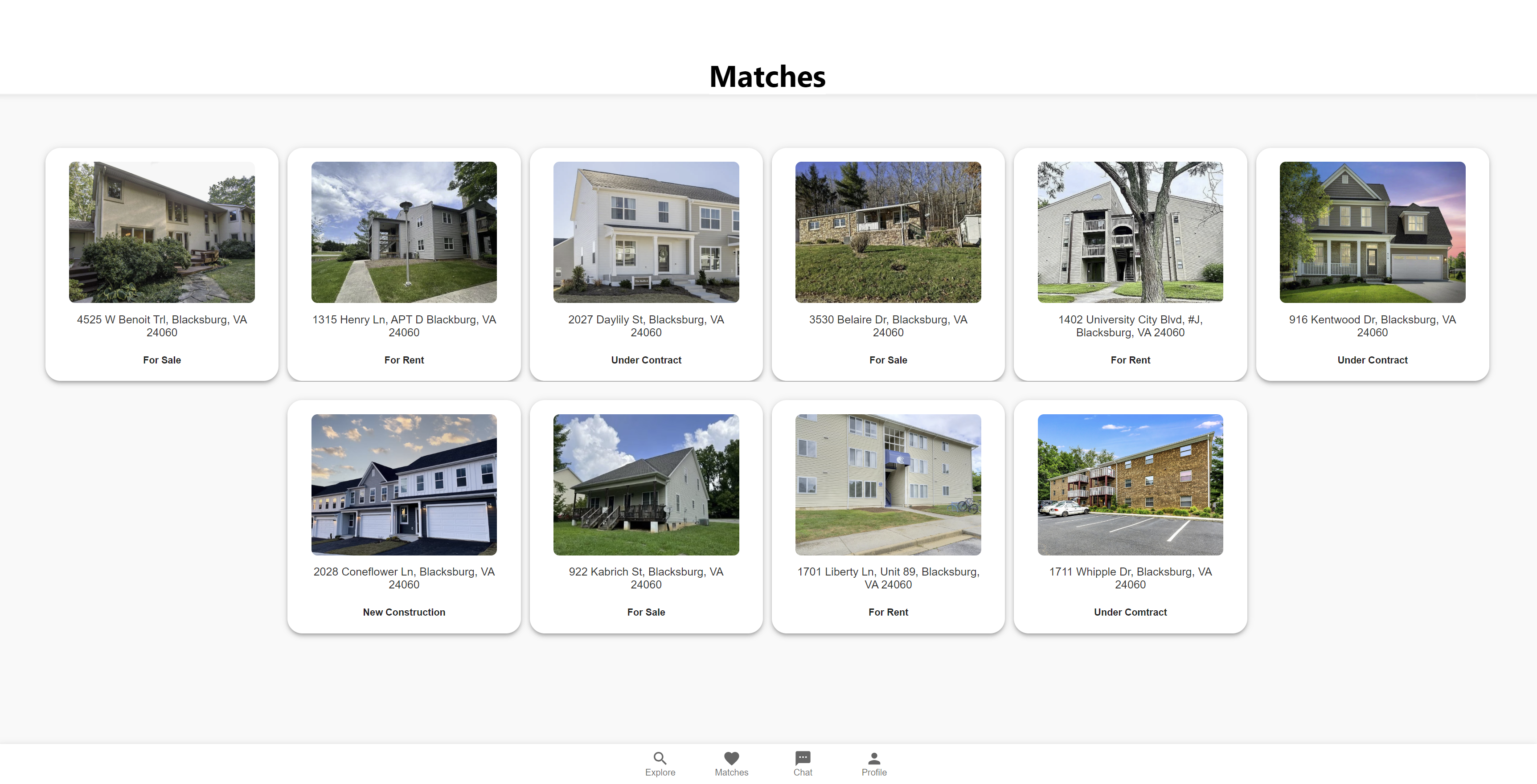Click the Matches page heading
The width and height of the screenshot is (1537, 784).
767,76
